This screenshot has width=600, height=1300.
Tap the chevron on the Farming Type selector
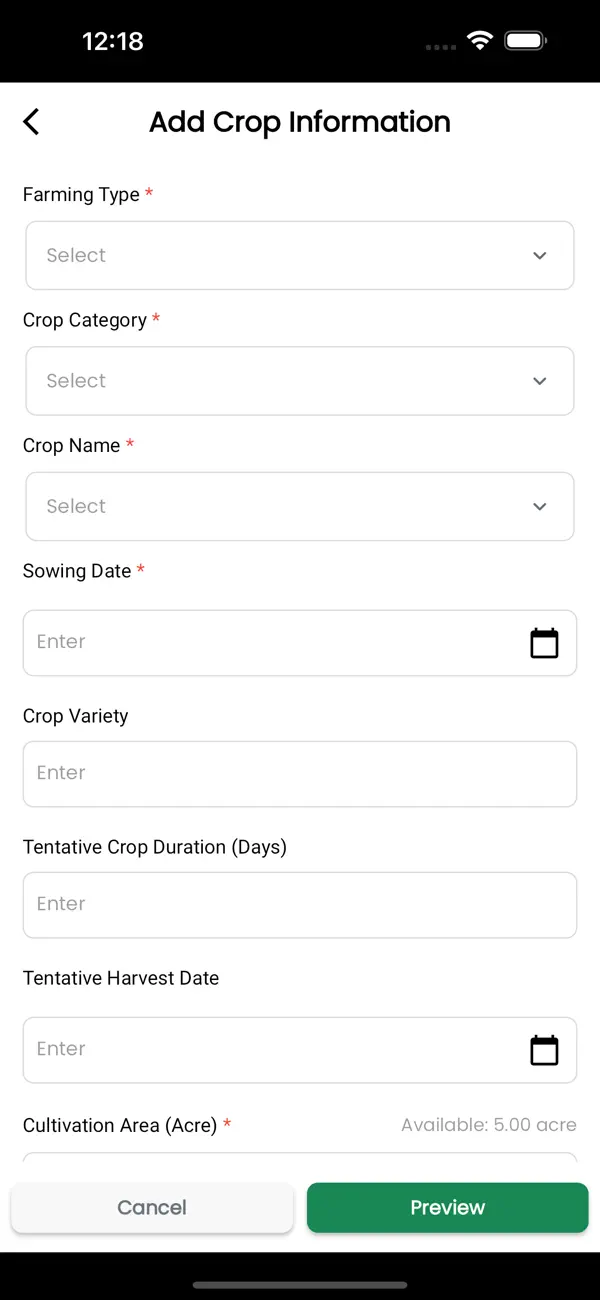pos(539,255)
